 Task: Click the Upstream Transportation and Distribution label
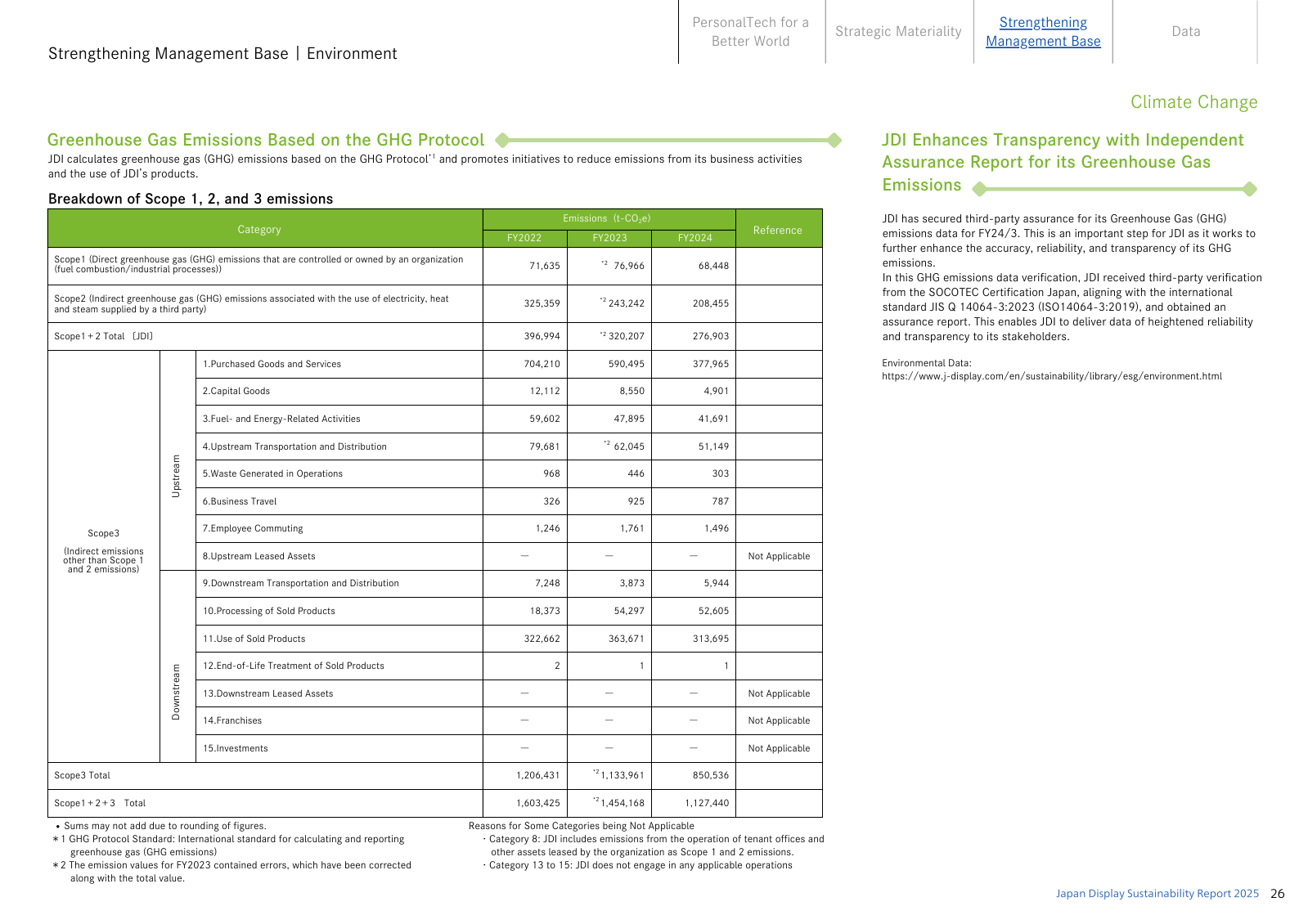294,446
